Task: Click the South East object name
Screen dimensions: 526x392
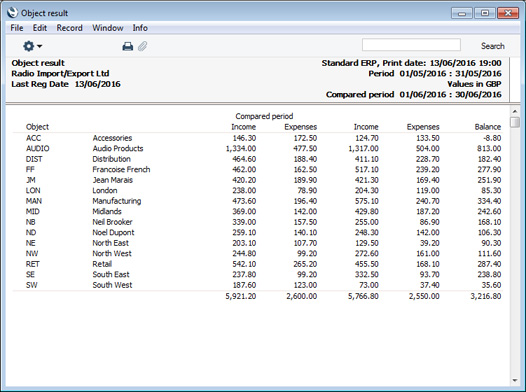Action: (111, 275)
